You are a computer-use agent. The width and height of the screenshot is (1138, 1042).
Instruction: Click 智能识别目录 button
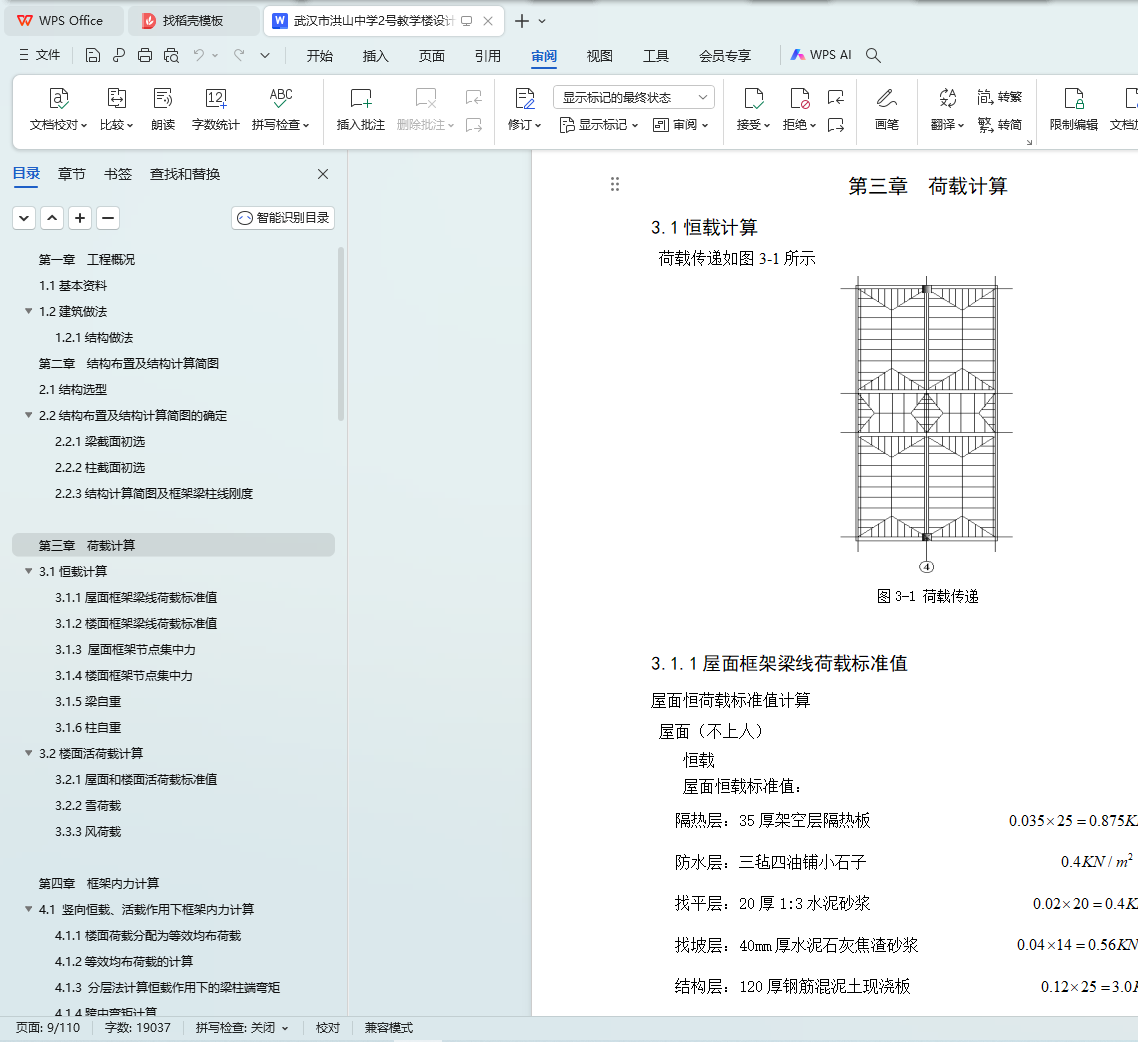point(283,218)
